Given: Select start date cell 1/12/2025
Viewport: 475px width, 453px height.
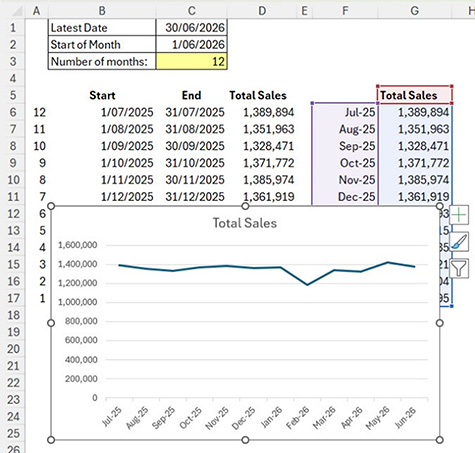Looking at the screenshot, I should [102, 197].
